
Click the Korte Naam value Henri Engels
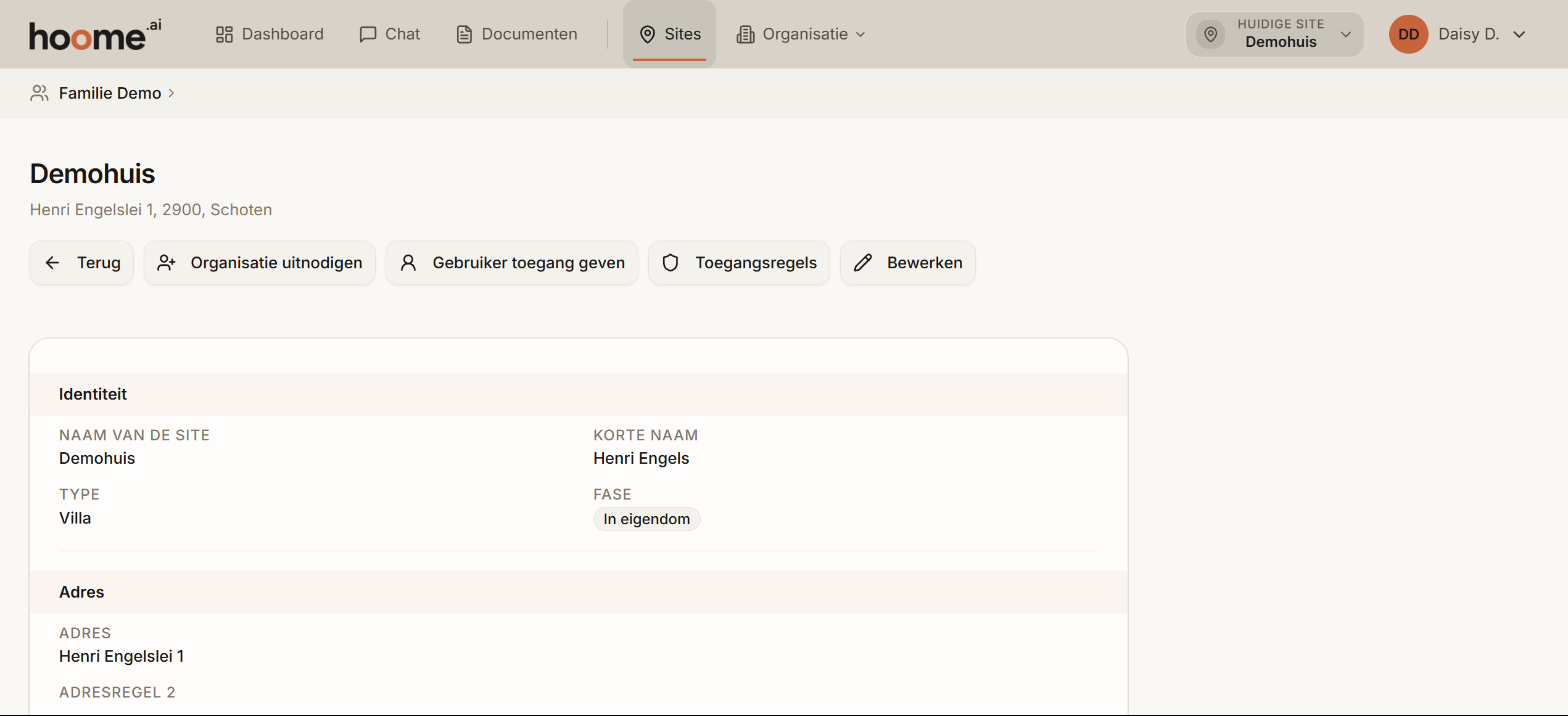pyautogui.click(x=641, y=459)
